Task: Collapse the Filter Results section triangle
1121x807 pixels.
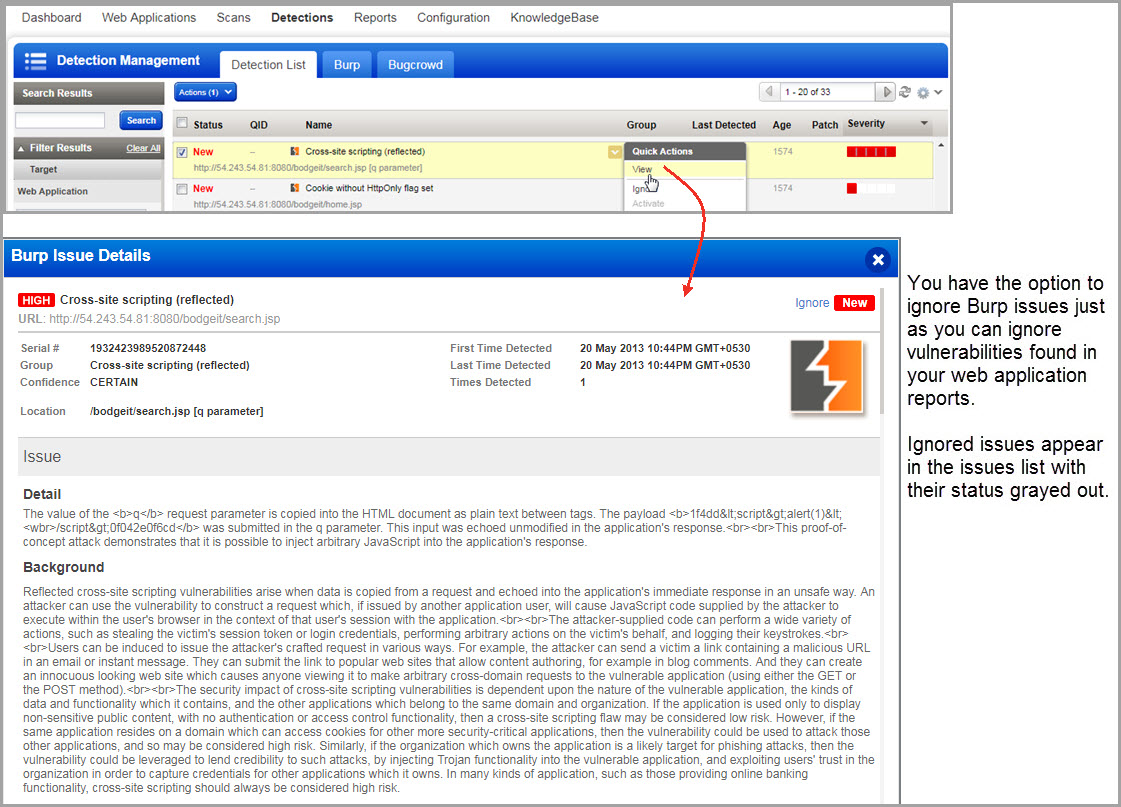Action: coord(21,149)
